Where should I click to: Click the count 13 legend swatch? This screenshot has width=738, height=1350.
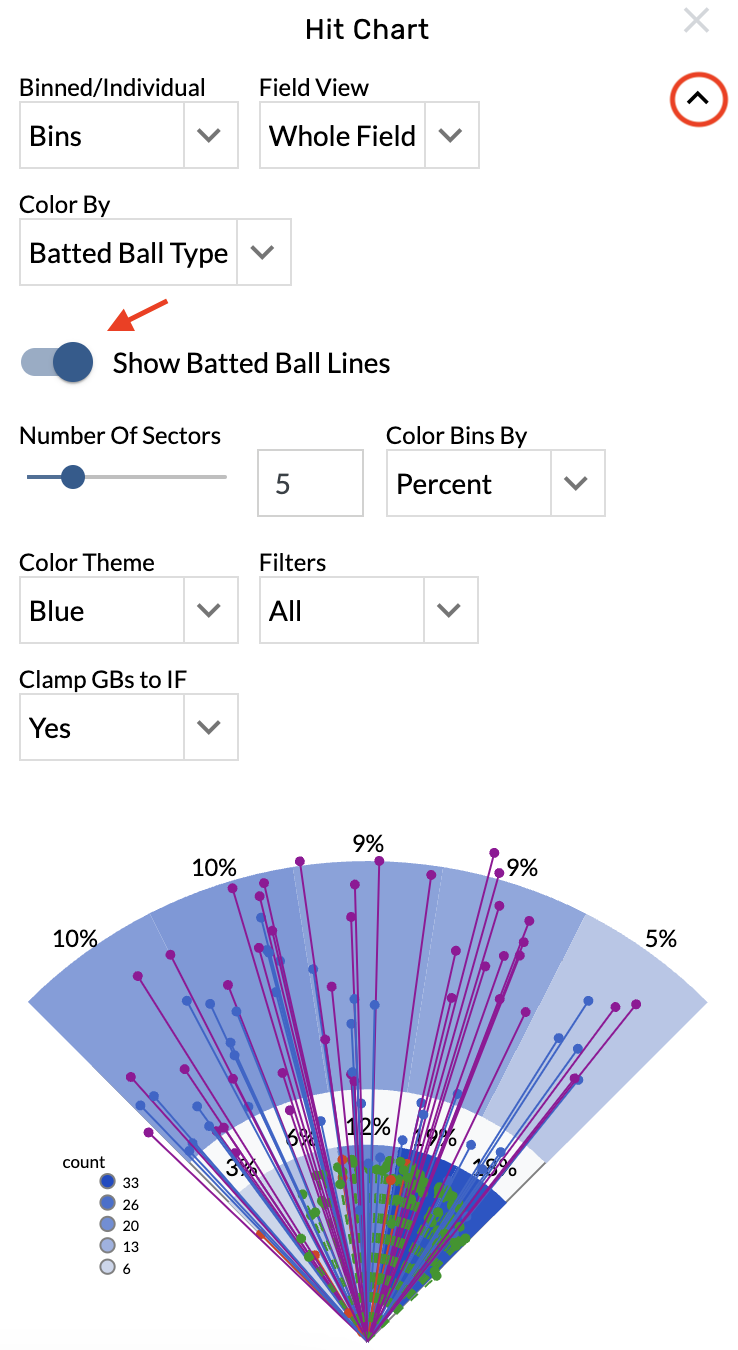pos(107,1246)
